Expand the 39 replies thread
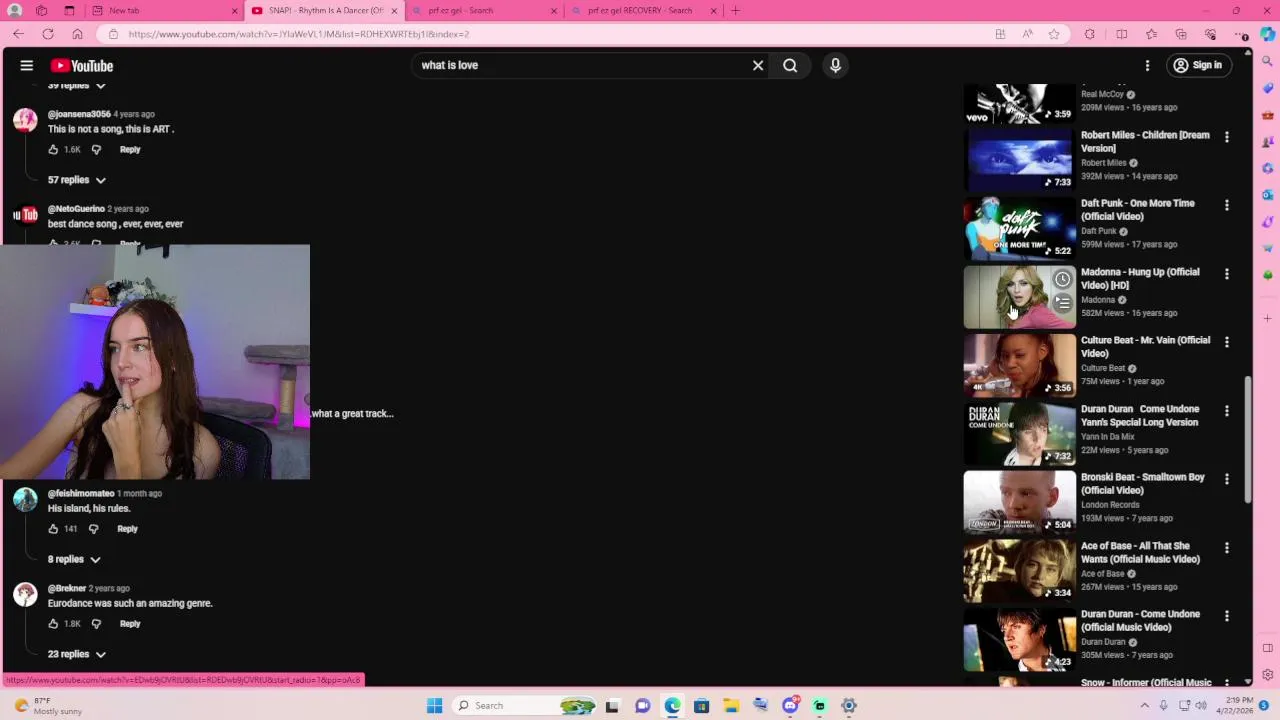This screenshot has height=720, width=1280. (x=77, y=86)
